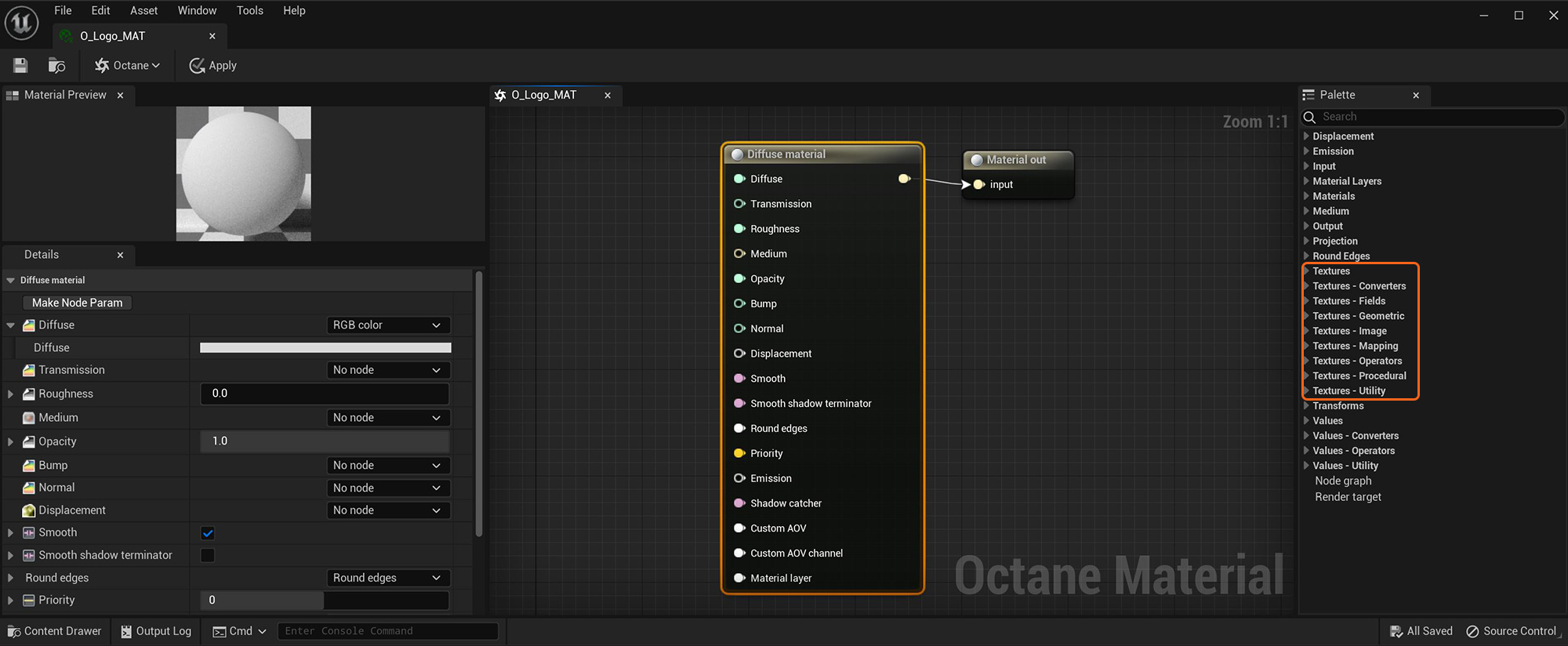Image resolution: width=1568 pixels, height=646 pixels.
Task: Click the Medium property icon
Action: click(x=29, y=418)
